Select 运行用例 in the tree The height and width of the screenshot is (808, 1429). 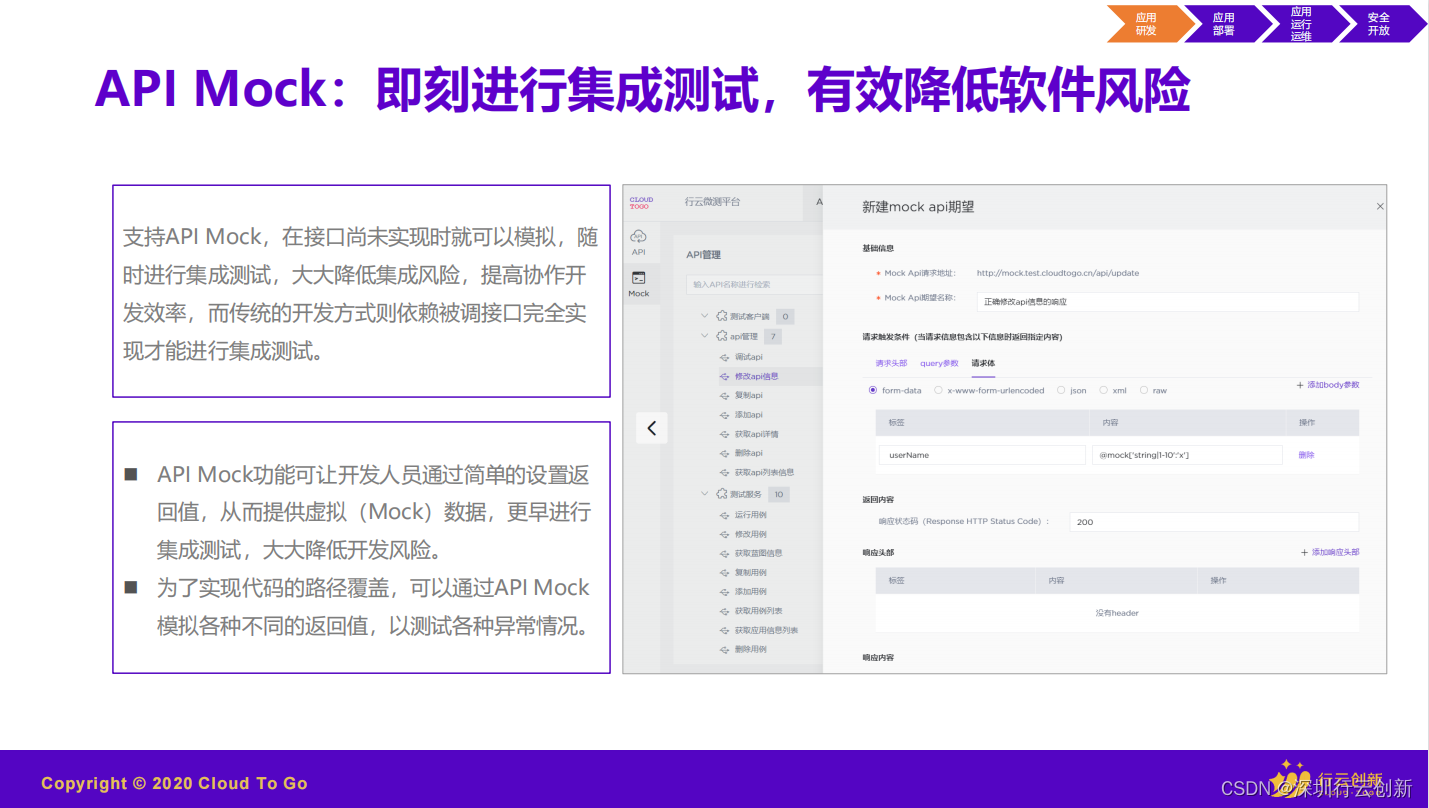pos(750,515)
